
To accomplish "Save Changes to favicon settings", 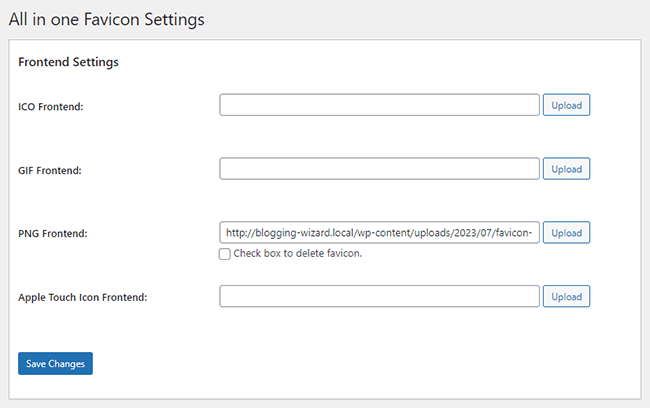I will click(x=55, y=363).
